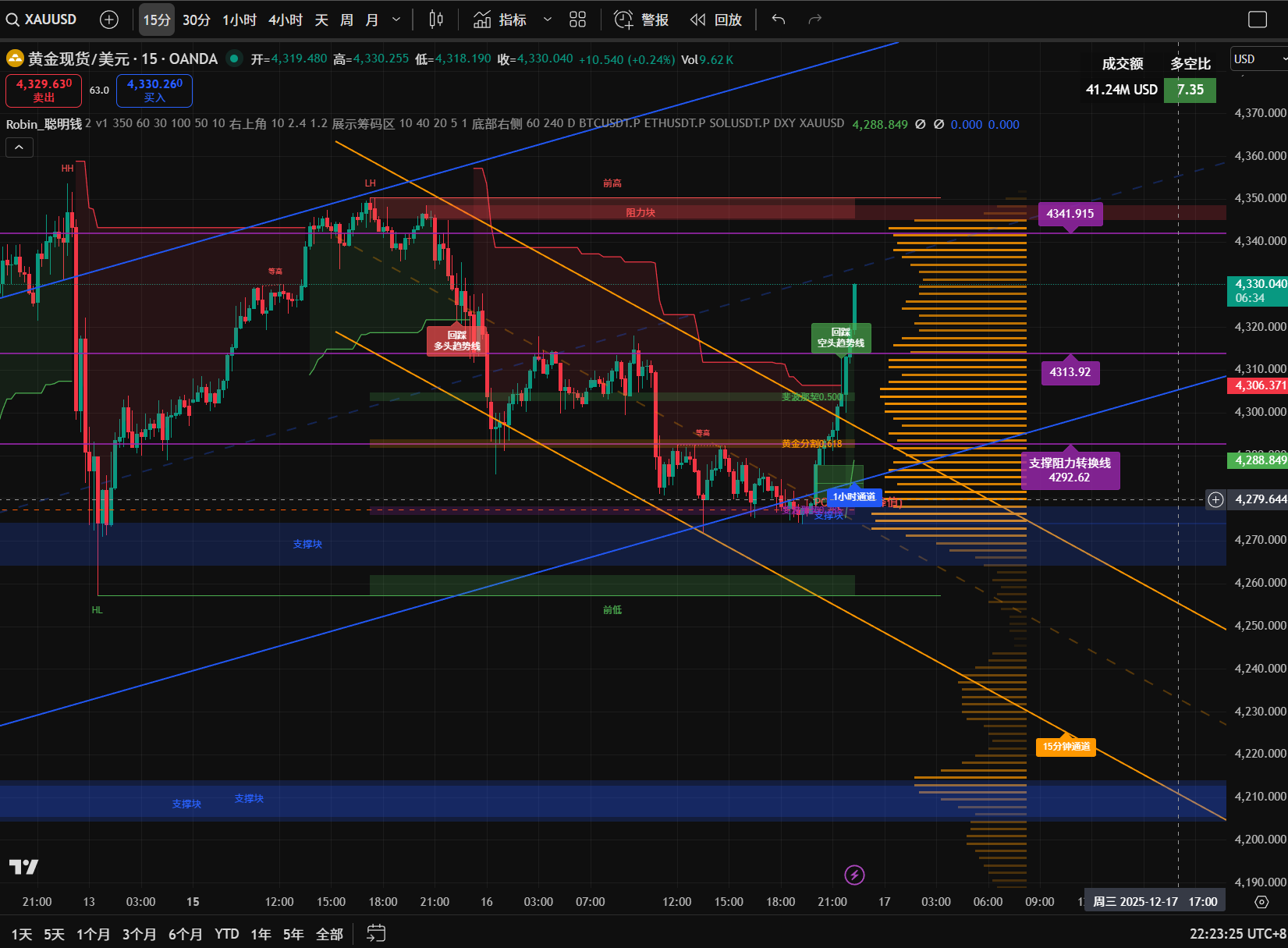Expand the dropdown arrow beside 指标

point(548,20)
